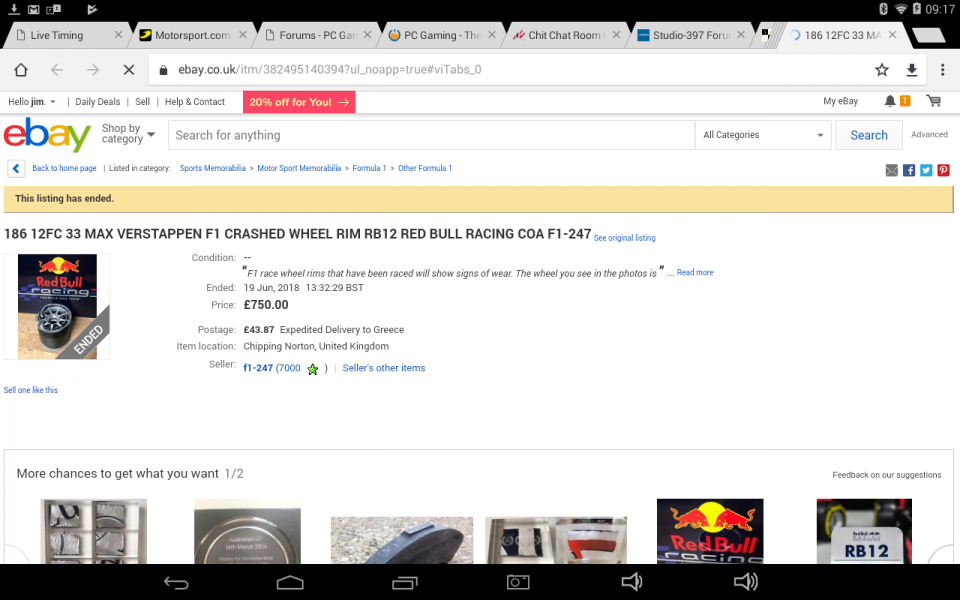The image size is (960, 600).
Task: Click See original listing link
Action: tap(624, 238)
